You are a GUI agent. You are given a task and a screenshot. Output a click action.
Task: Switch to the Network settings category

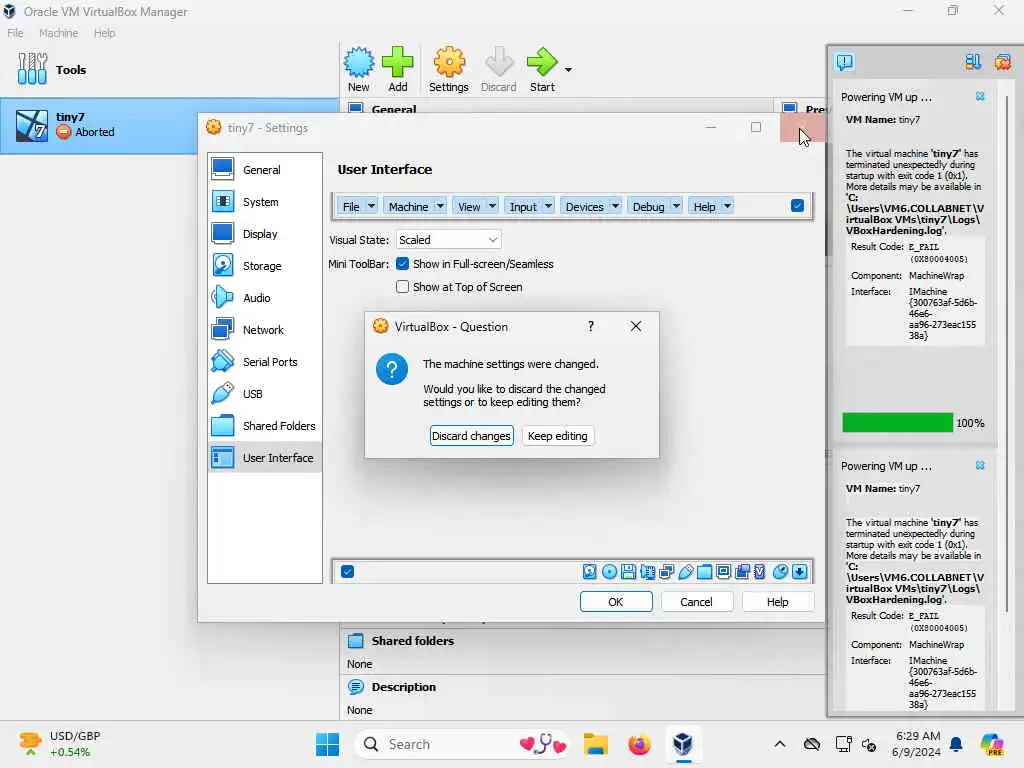[265, 330]
